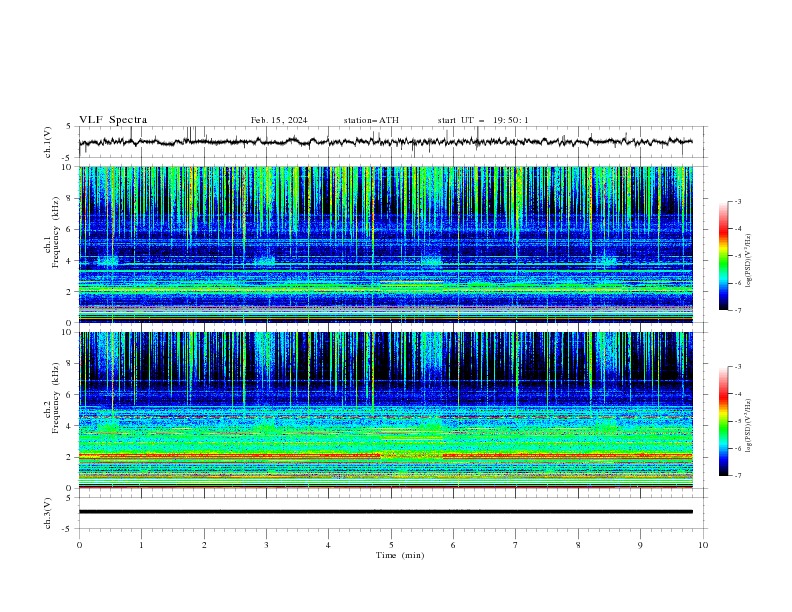Click the color scale bar beside ch.1 spectrogram
792x612 pixels.
click(723, 256)
